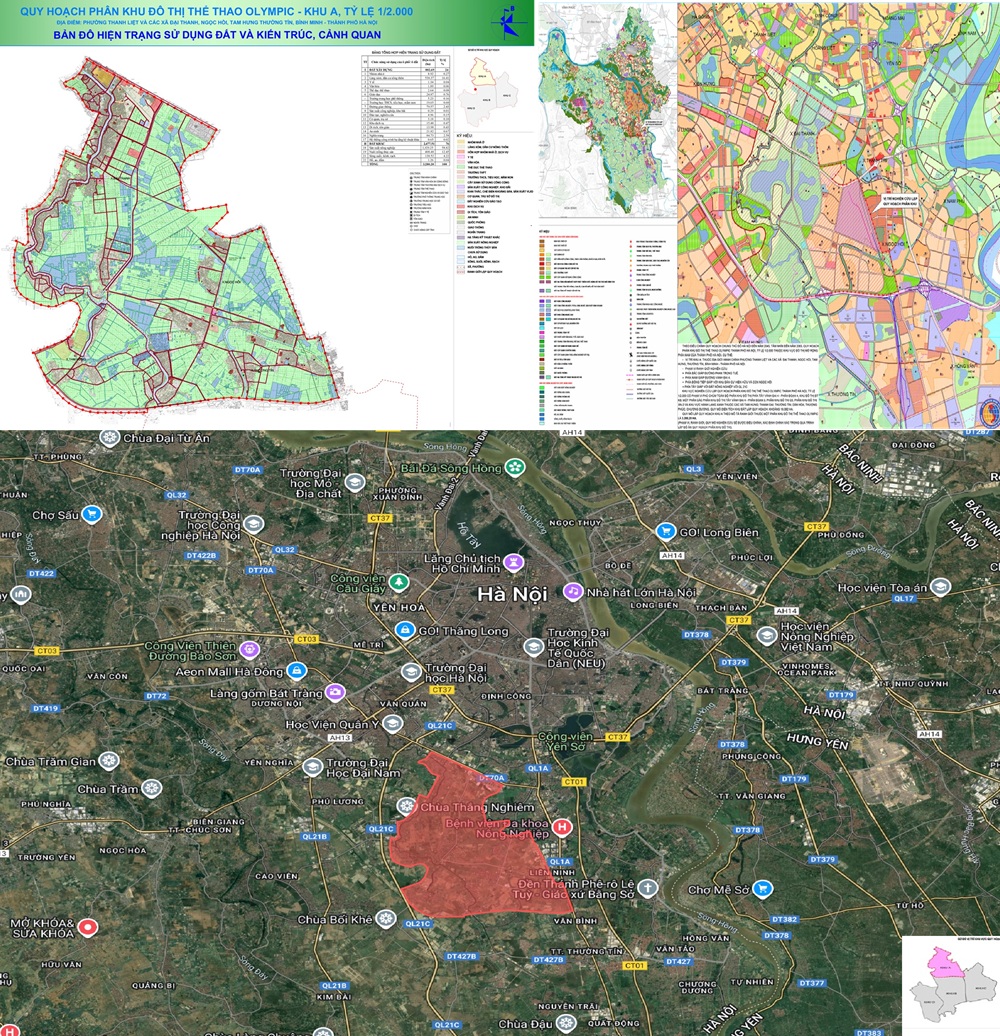
Task: Open the Chùa Trầm temple marker
Action: (x=152, y=789)
